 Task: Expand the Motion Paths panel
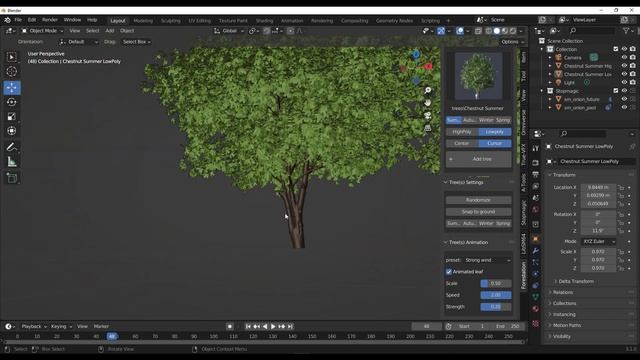pyautogui.click(x=567, y=325)
